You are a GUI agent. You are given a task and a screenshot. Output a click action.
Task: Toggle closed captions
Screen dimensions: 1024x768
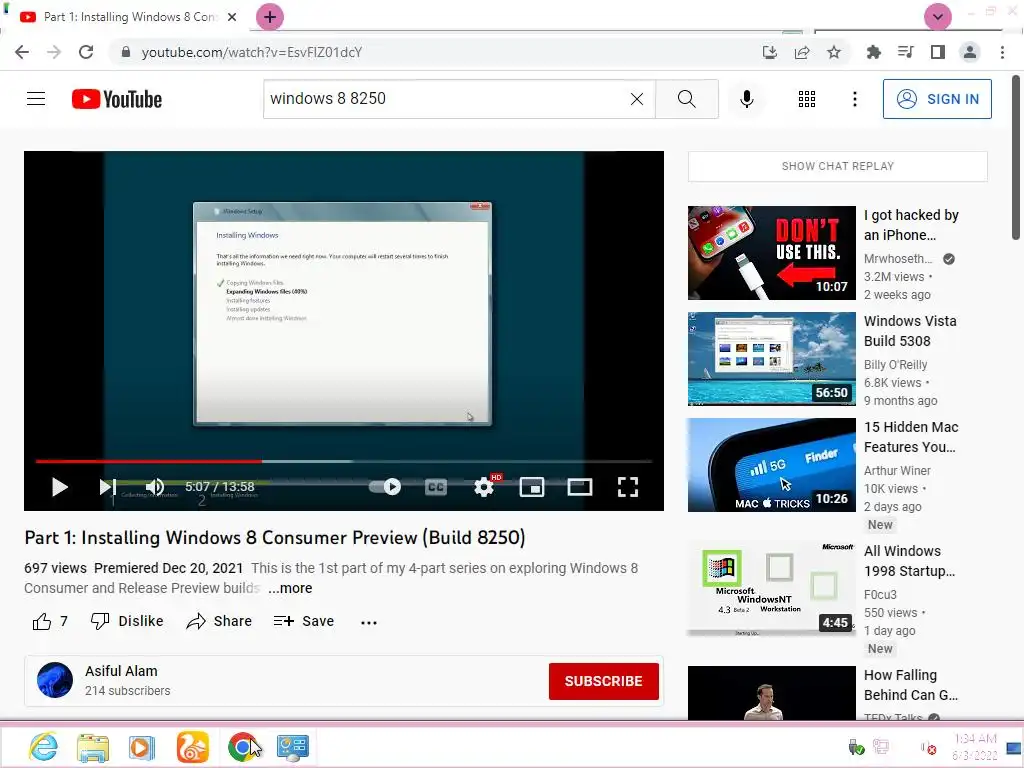click(436, 487)
